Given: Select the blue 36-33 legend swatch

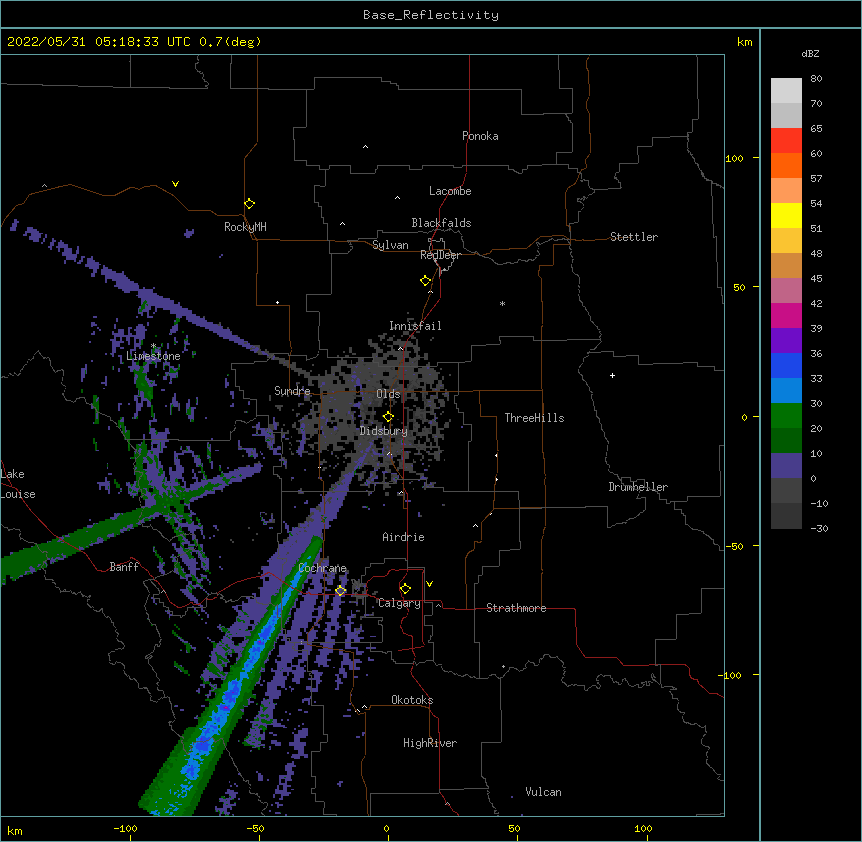Looking at the screenshot, I should [786, 365].
